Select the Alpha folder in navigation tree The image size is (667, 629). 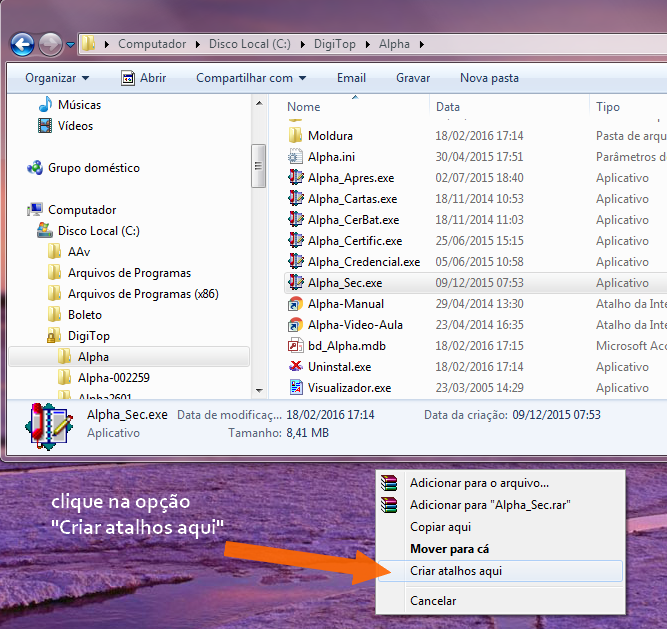129,356
